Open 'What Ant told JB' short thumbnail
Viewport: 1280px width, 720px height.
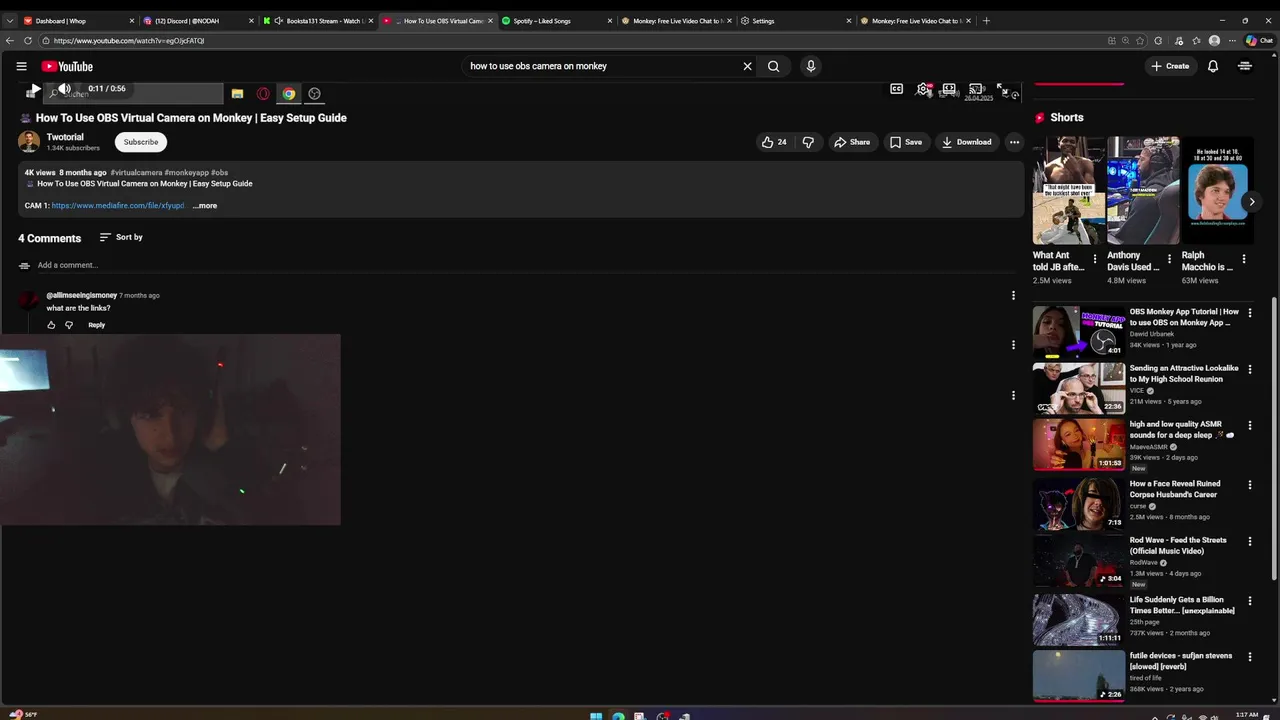pos(1069,190)
